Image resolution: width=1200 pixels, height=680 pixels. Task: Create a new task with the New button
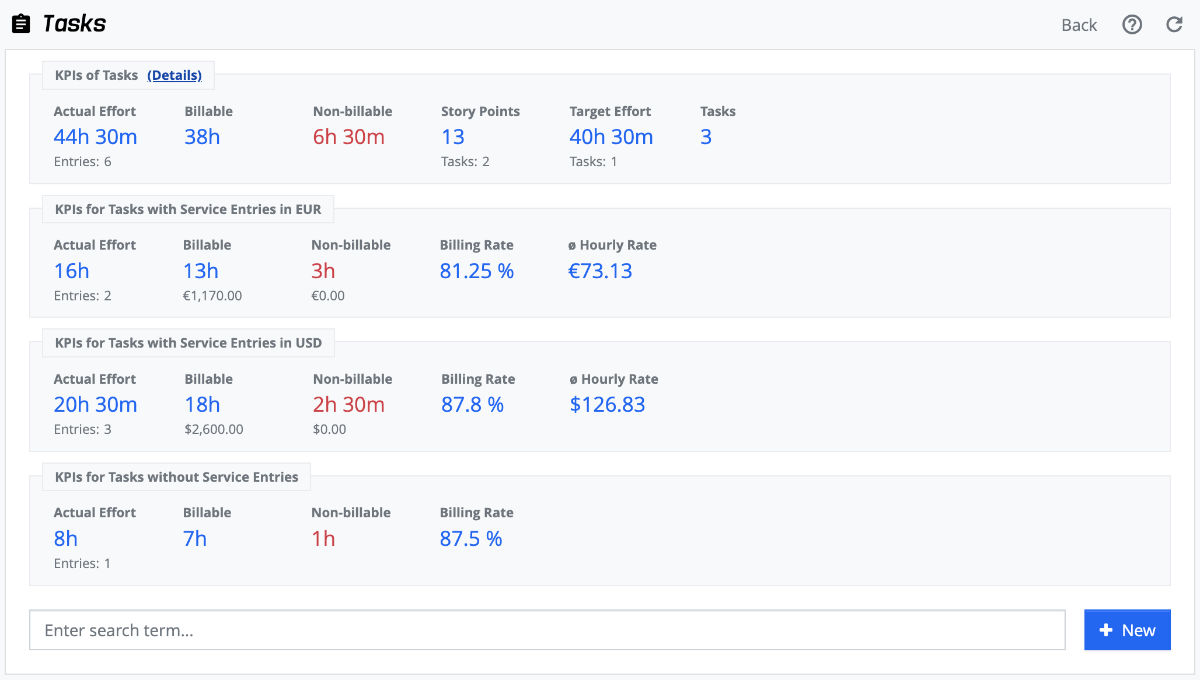tap(1127, 630)
